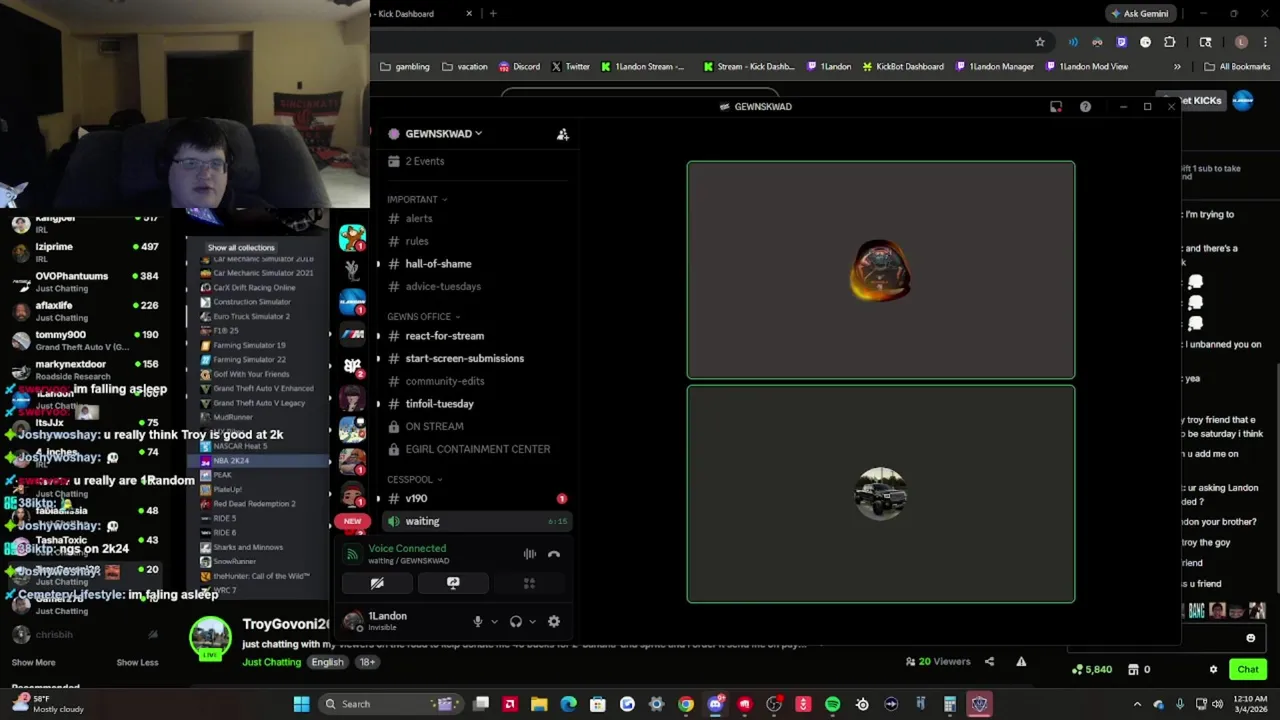Open 1Landon Manager bookmark

[994, 67]
